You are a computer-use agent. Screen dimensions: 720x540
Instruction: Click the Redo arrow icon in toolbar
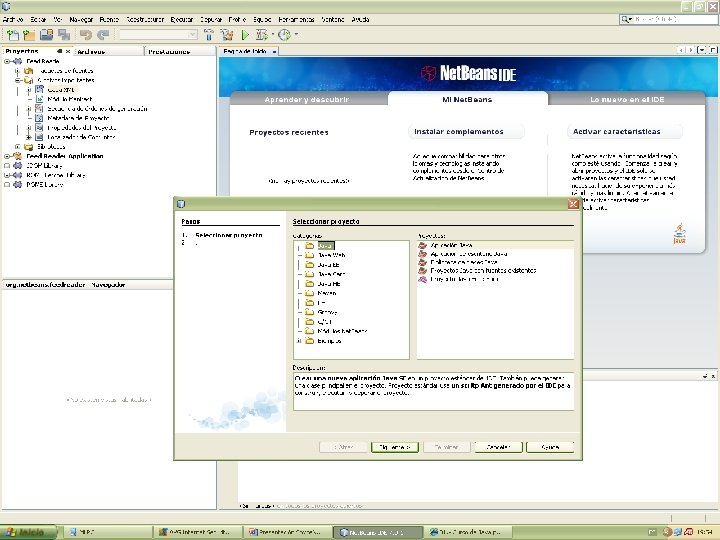tap(103, 34)
